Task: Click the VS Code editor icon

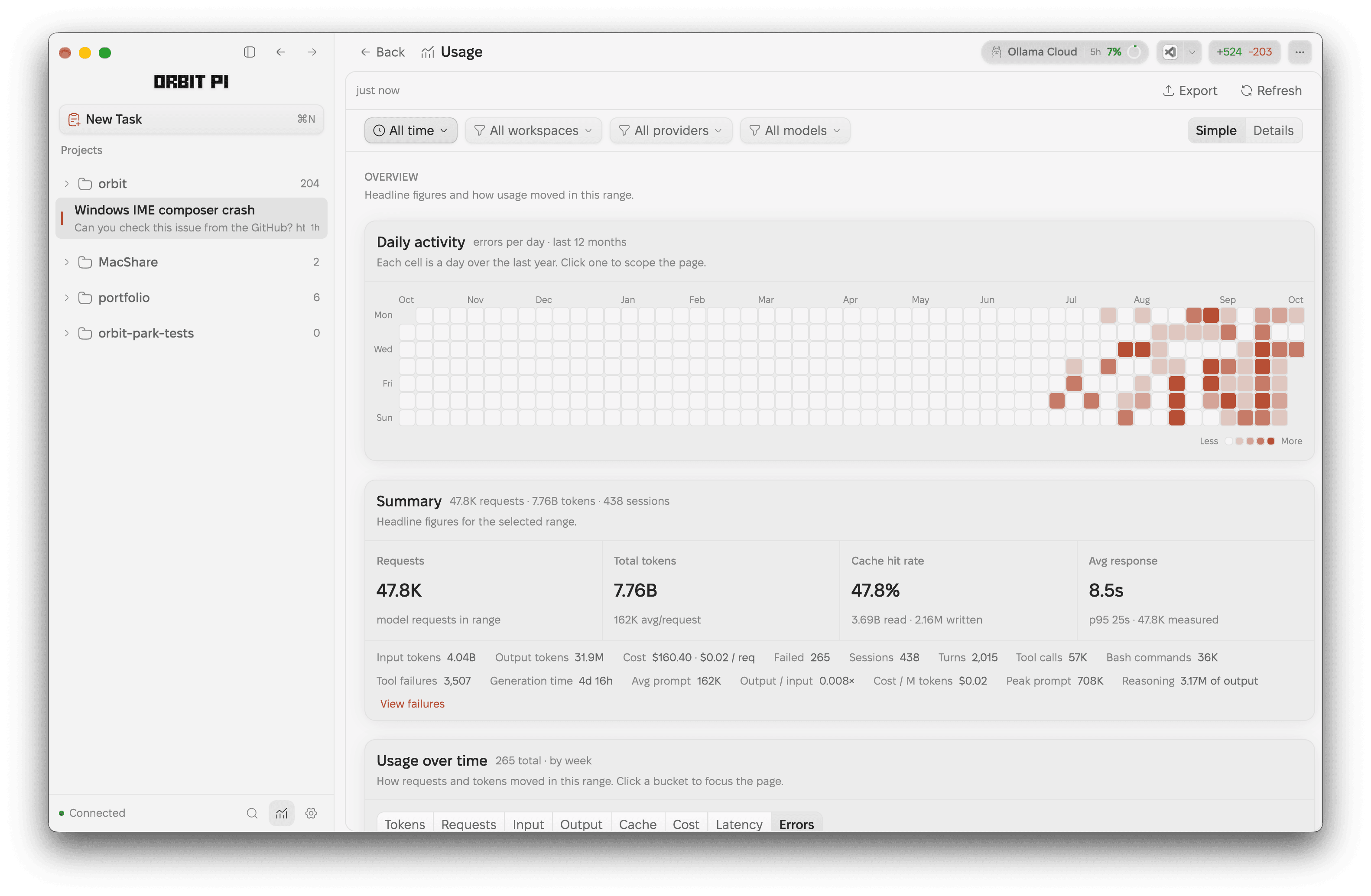Action: pyautogui.click(x=1170, y=52)
